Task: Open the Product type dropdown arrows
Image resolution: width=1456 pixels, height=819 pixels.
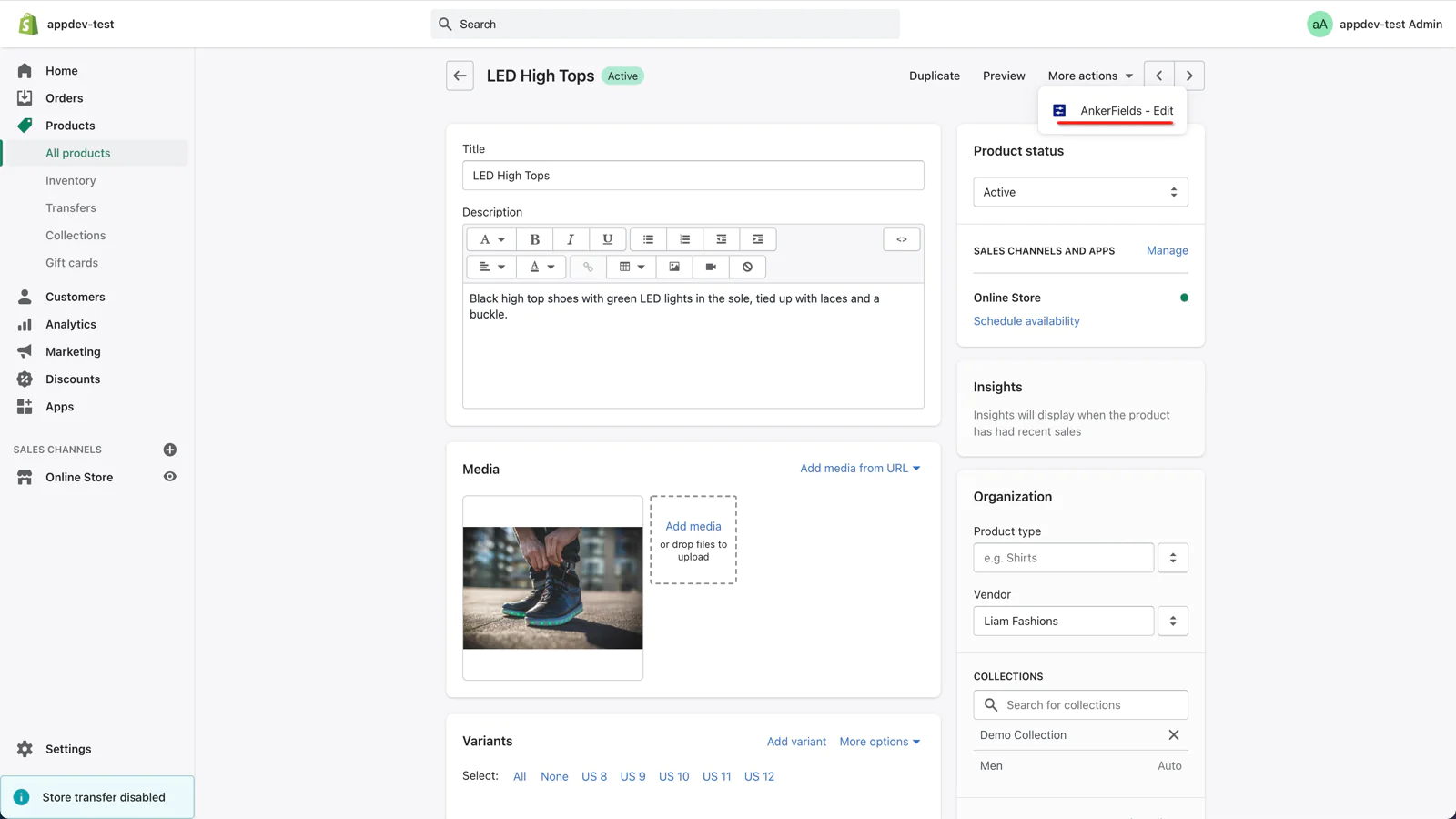Action: [x=1173, y=558]
